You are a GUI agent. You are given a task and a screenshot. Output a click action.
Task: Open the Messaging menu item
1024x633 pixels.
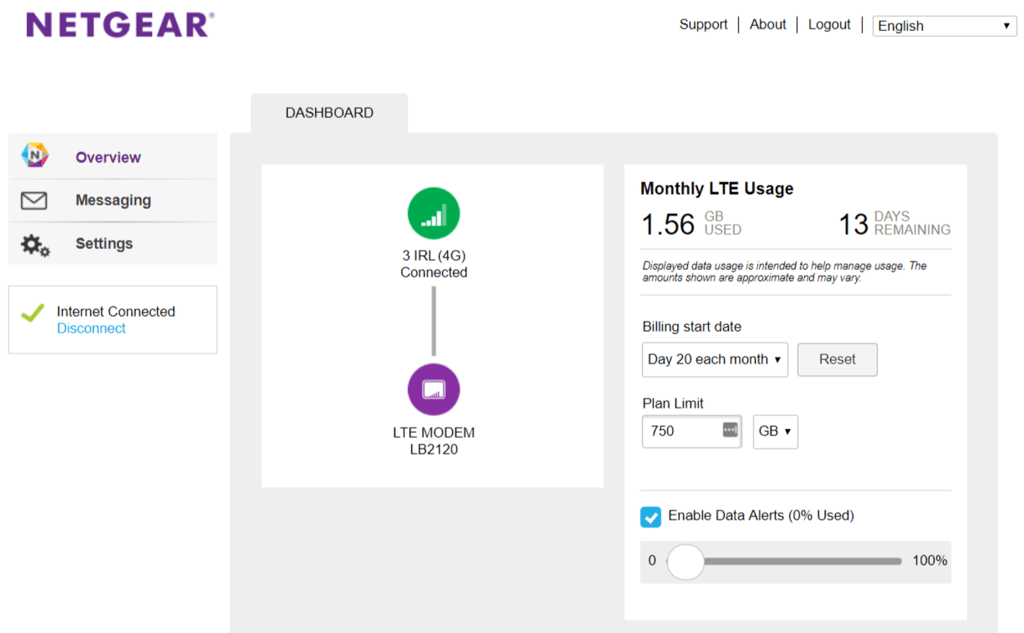tap(113, 201)
